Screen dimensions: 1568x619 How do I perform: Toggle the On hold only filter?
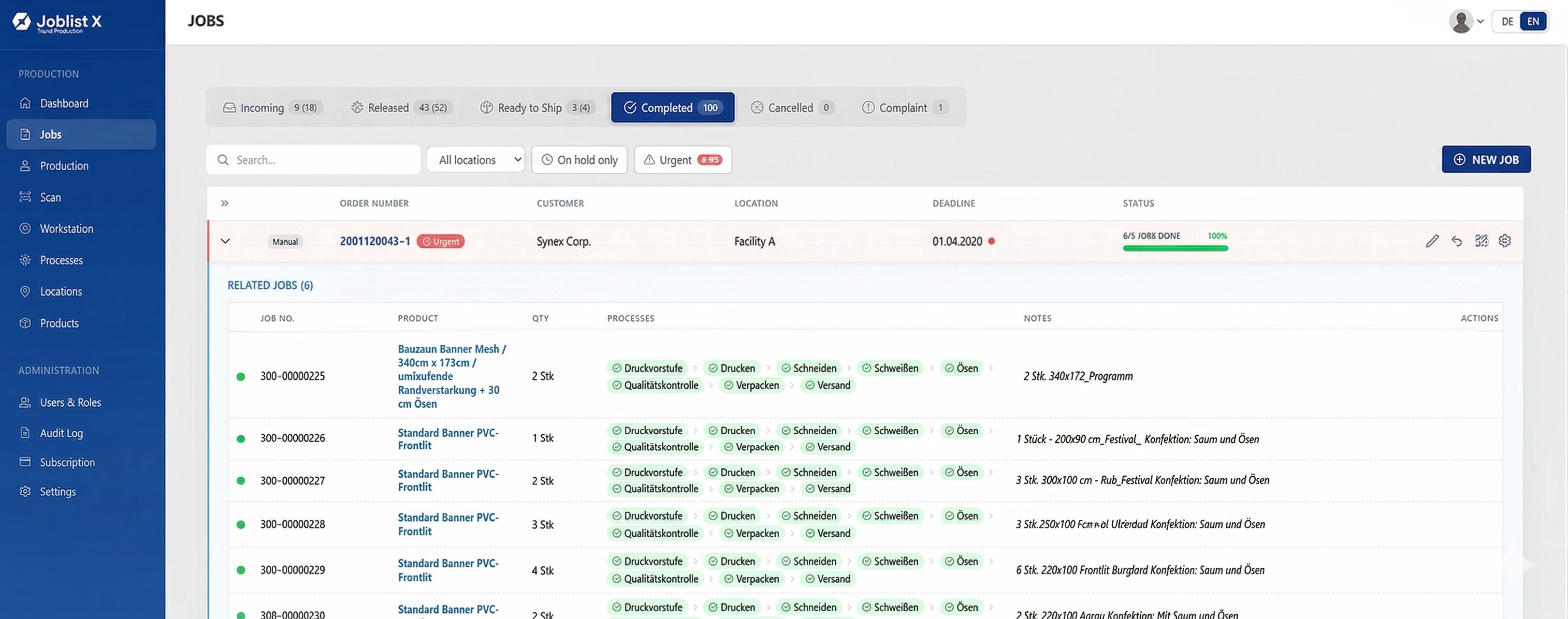[x=579, y=160]
